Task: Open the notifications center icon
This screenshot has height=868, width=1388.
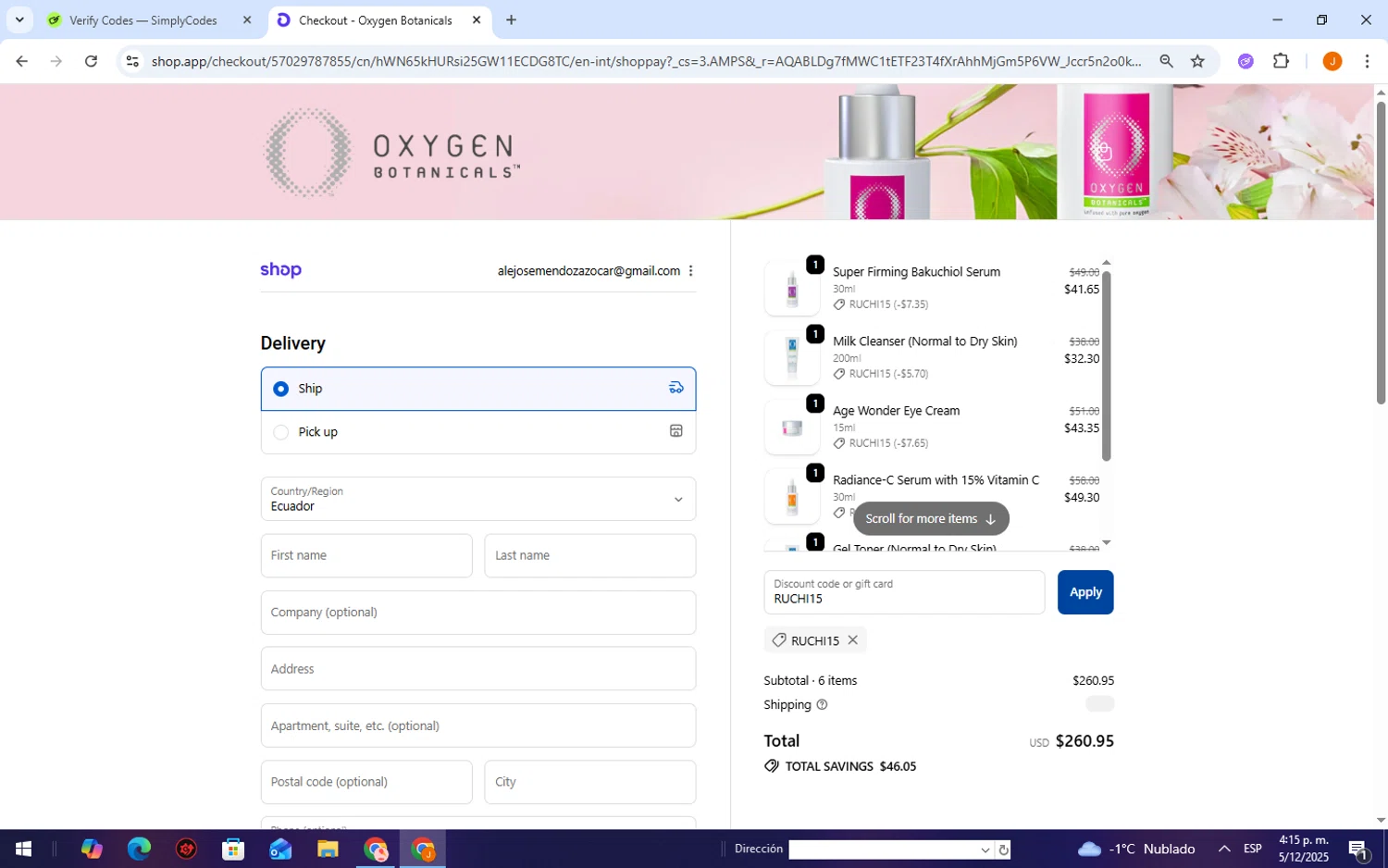Action: pyautogui.click(x=1358, y=849)
